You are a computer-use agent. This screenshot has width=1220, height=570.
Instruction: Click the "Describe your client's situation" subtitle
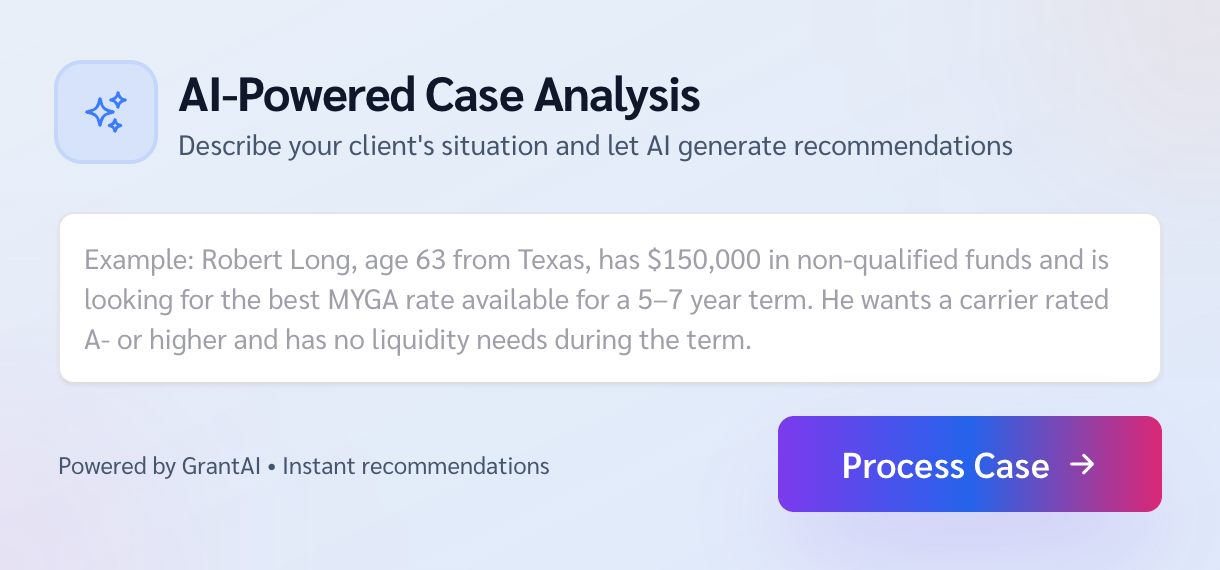(595, 146)
